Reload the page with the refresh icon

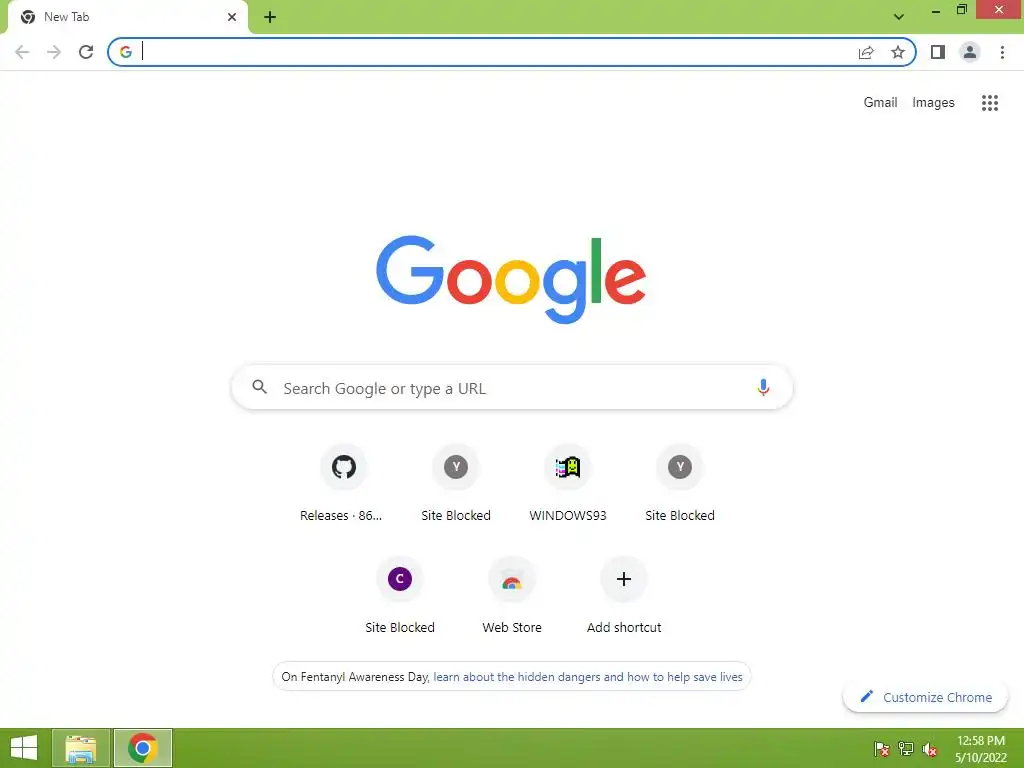(86, 52)
